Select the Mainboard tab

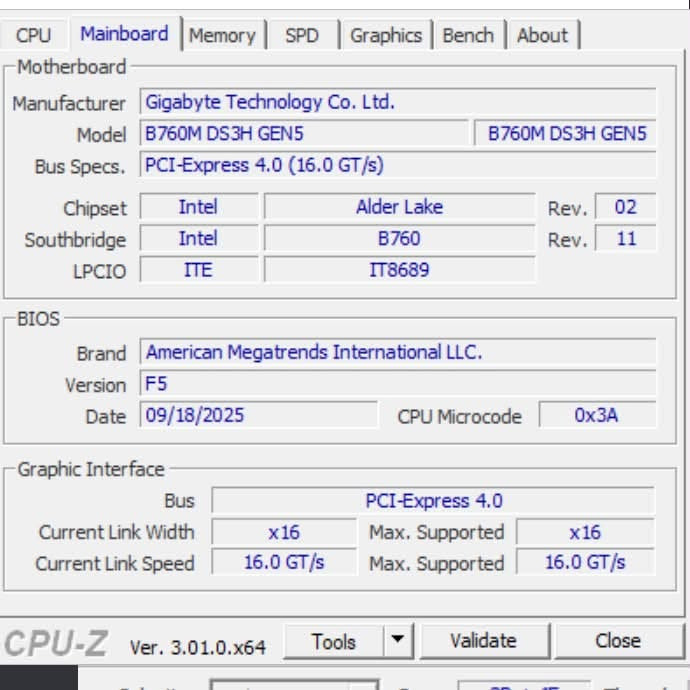tap(125, 34)
